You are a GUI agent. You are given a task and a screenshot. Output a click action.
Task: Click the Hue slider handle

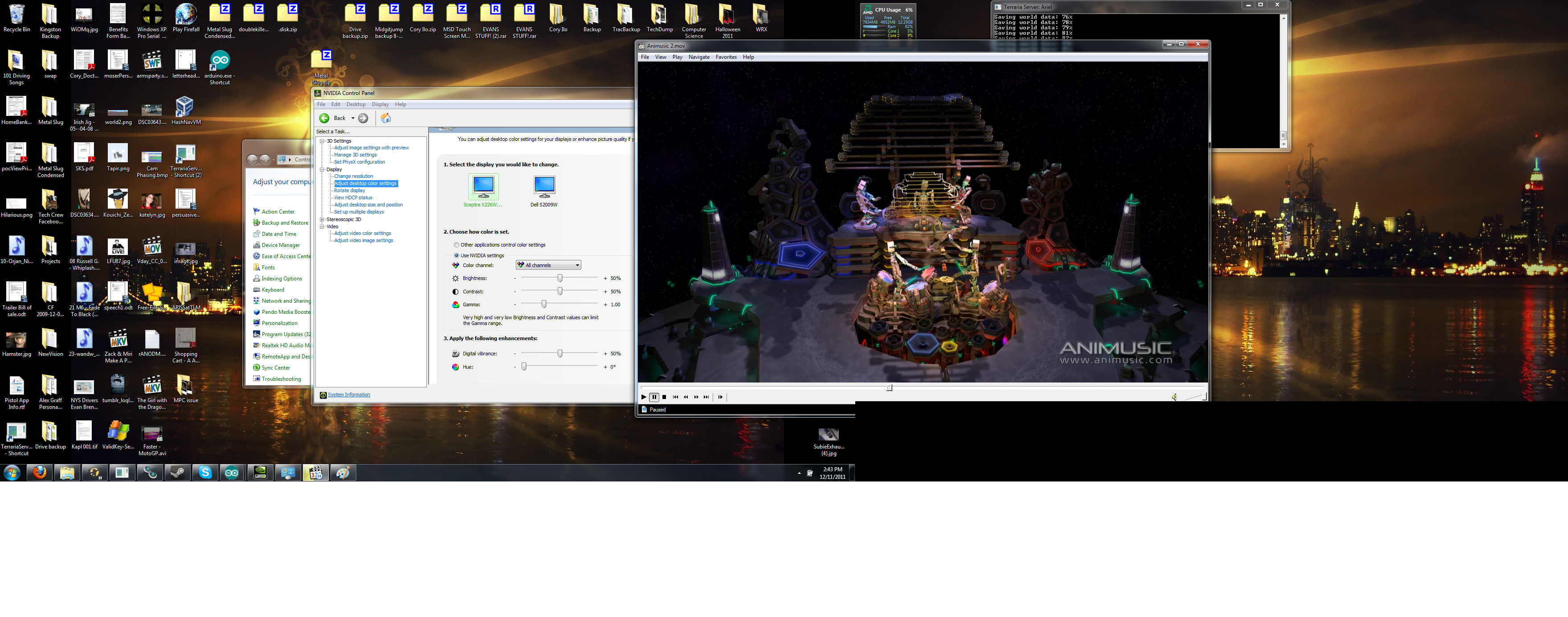pos(524,366)
